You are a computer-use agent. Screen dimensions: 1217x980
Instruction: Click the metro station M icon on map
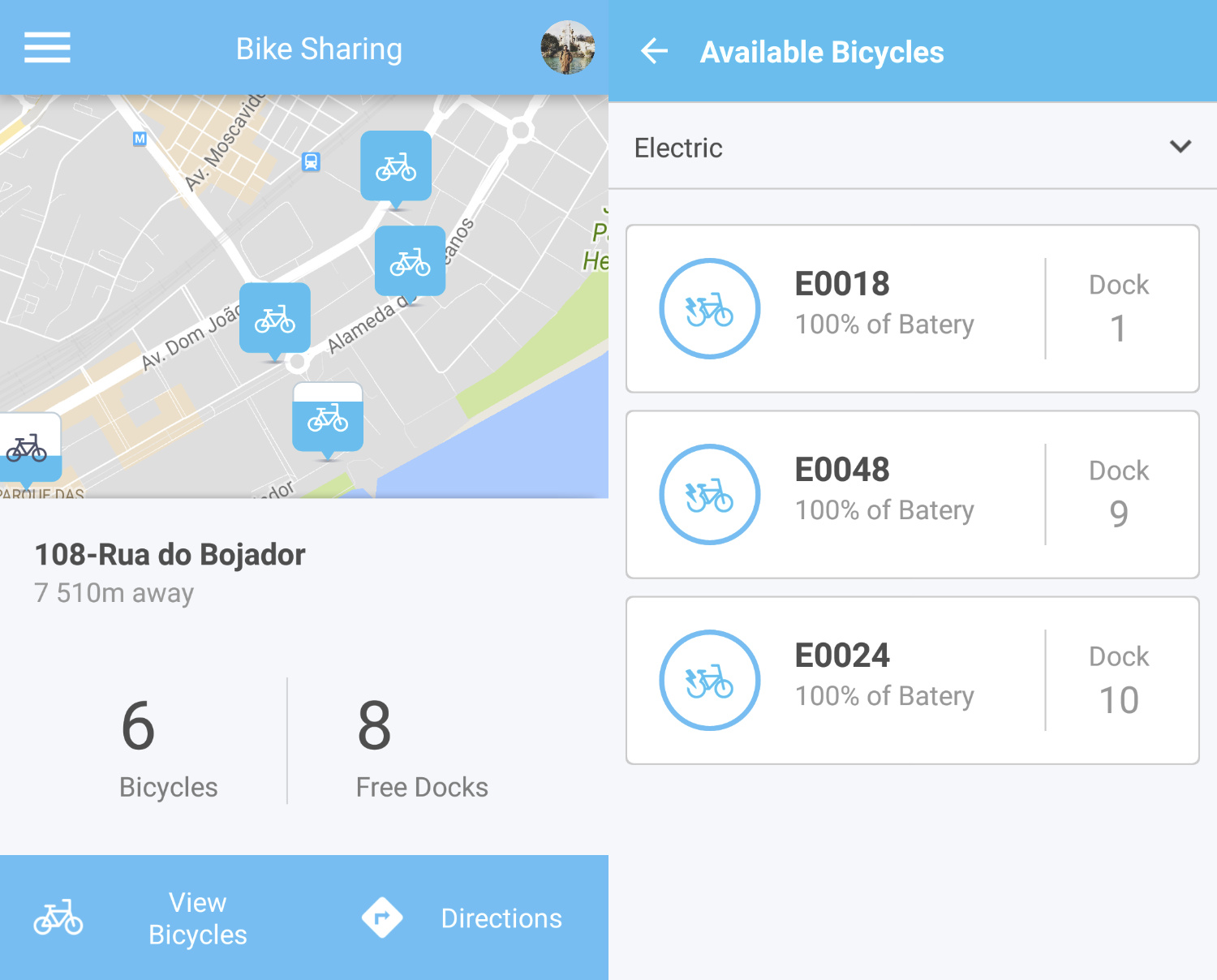click(x=140, y=139)
